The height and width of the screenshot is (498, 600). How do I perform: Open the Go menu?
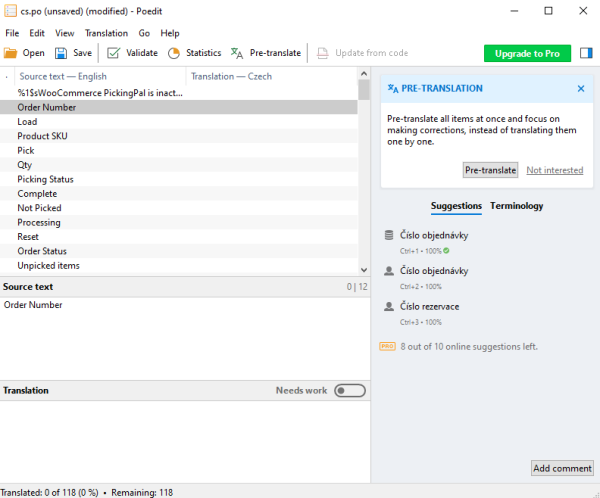pos(144,33)
